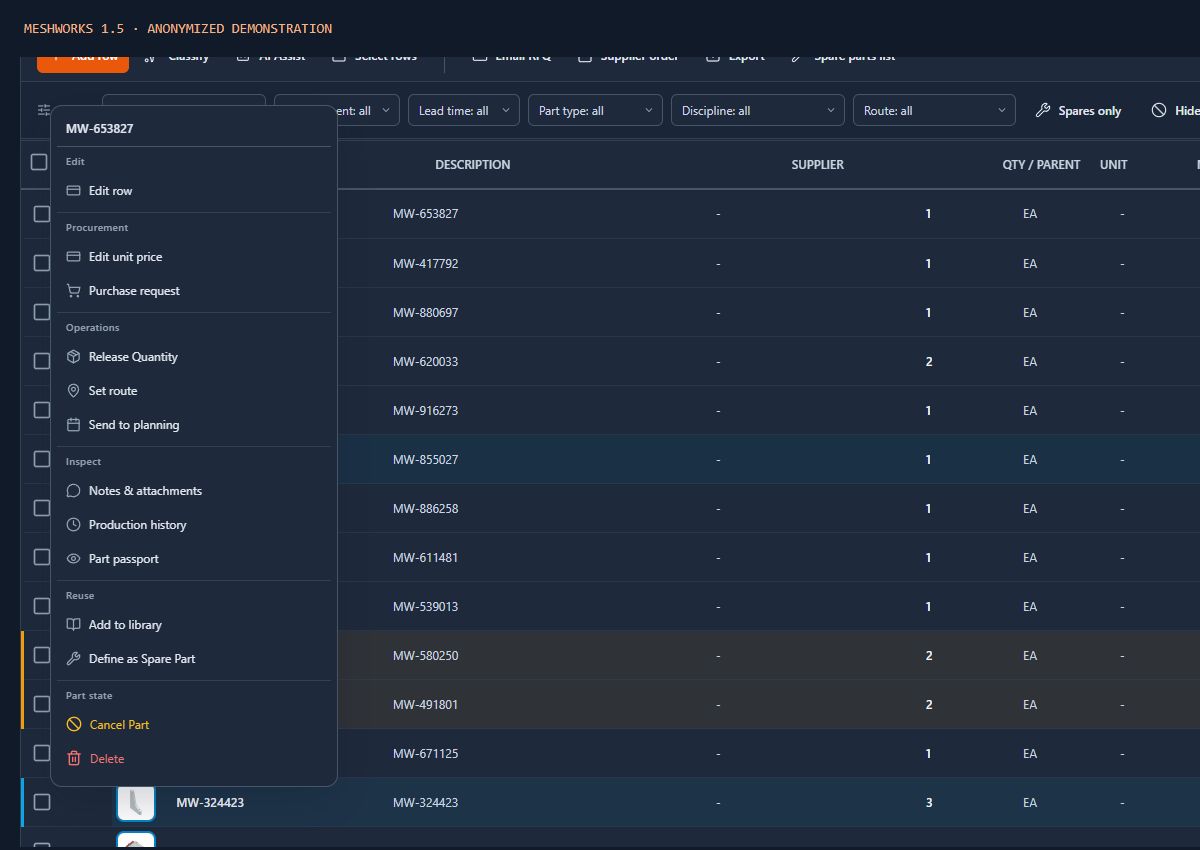Click the Purchase request cart icon
This screenshot has height=850, width=1200.
[x=73, y=291]
